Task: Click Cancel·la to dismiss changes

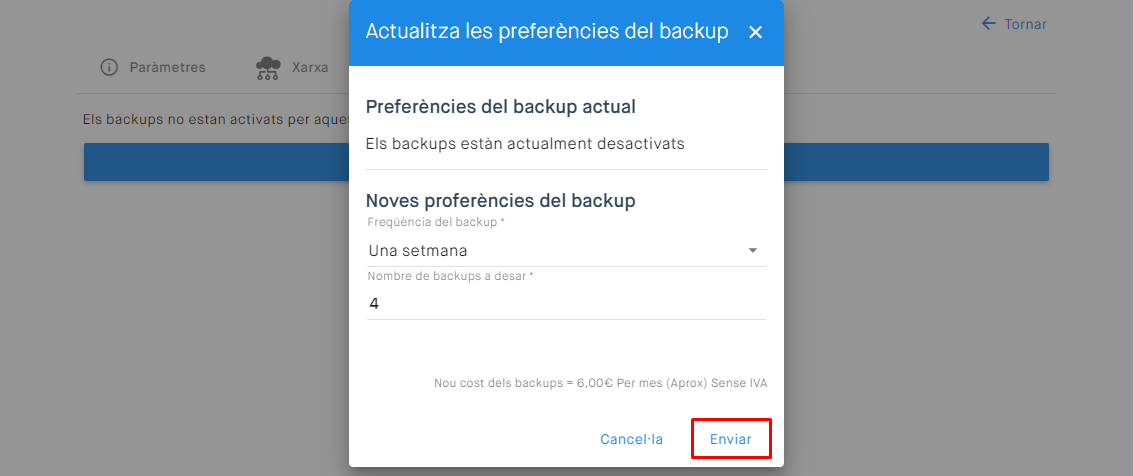Action: coord(631,439)
